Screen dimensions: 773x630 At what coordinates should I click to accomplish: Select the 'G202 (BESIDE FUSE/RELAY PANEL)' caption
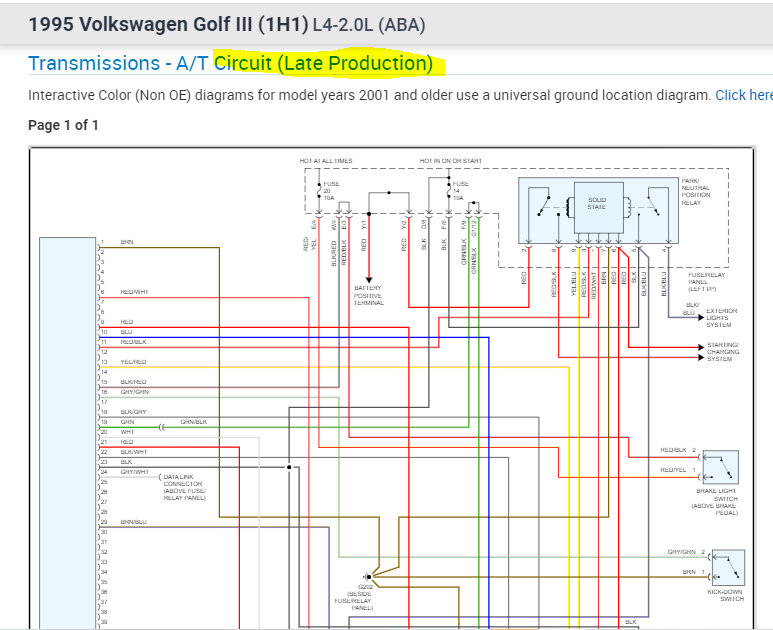(354, 597)
